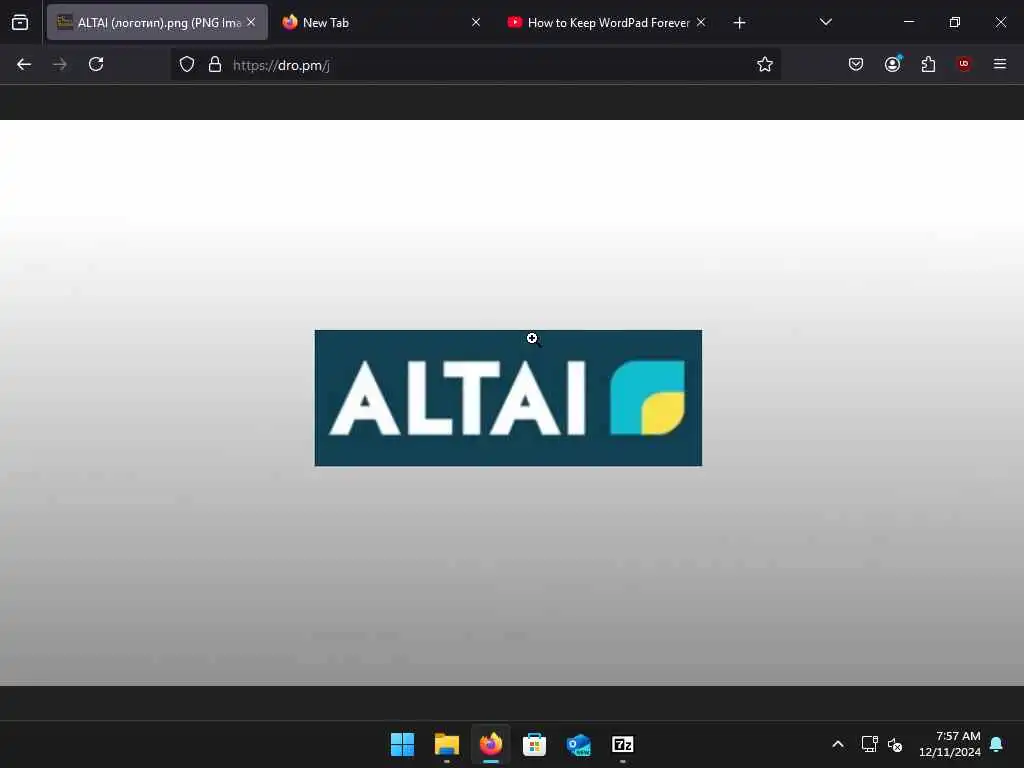Open Windows Start menu

tap(402, 744)
